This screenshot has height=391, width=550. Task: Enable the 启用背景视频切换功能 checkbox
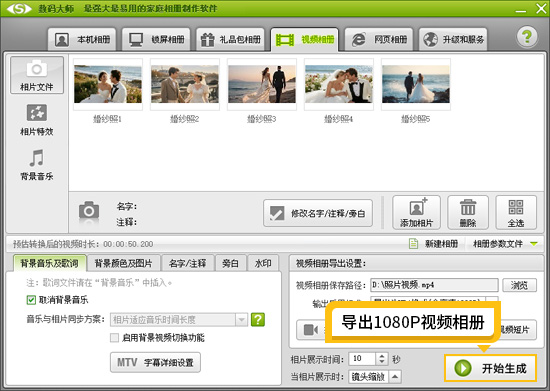[114, 338]
